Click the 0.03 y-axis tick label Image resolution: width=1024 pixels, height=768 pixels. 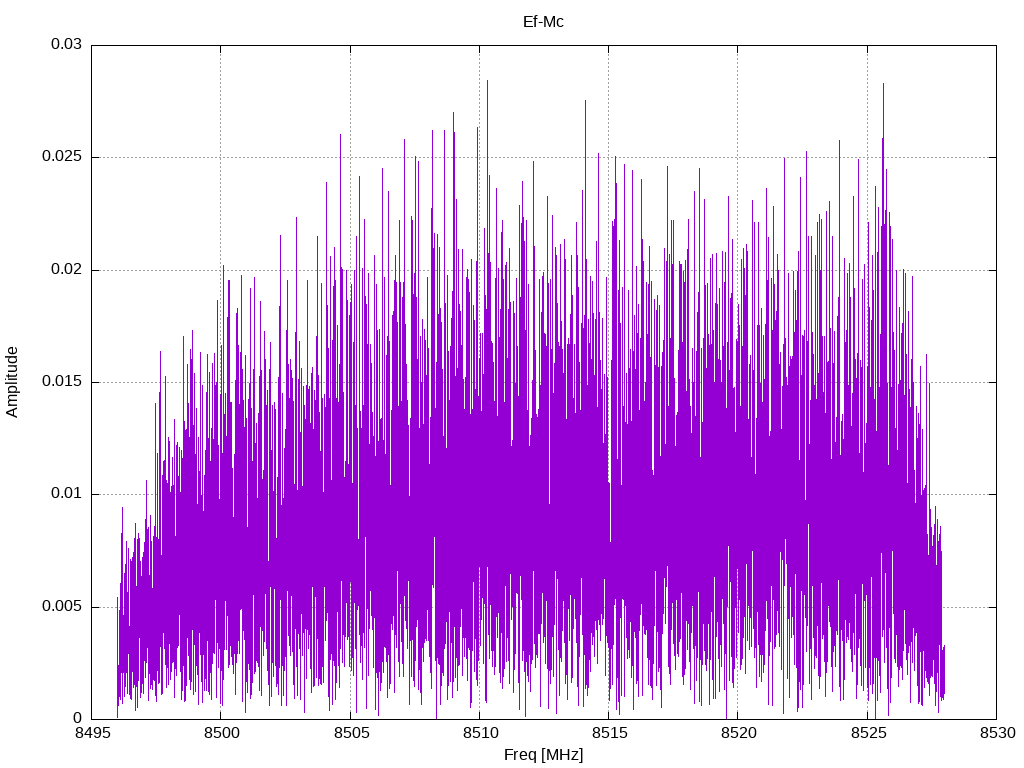66,44
